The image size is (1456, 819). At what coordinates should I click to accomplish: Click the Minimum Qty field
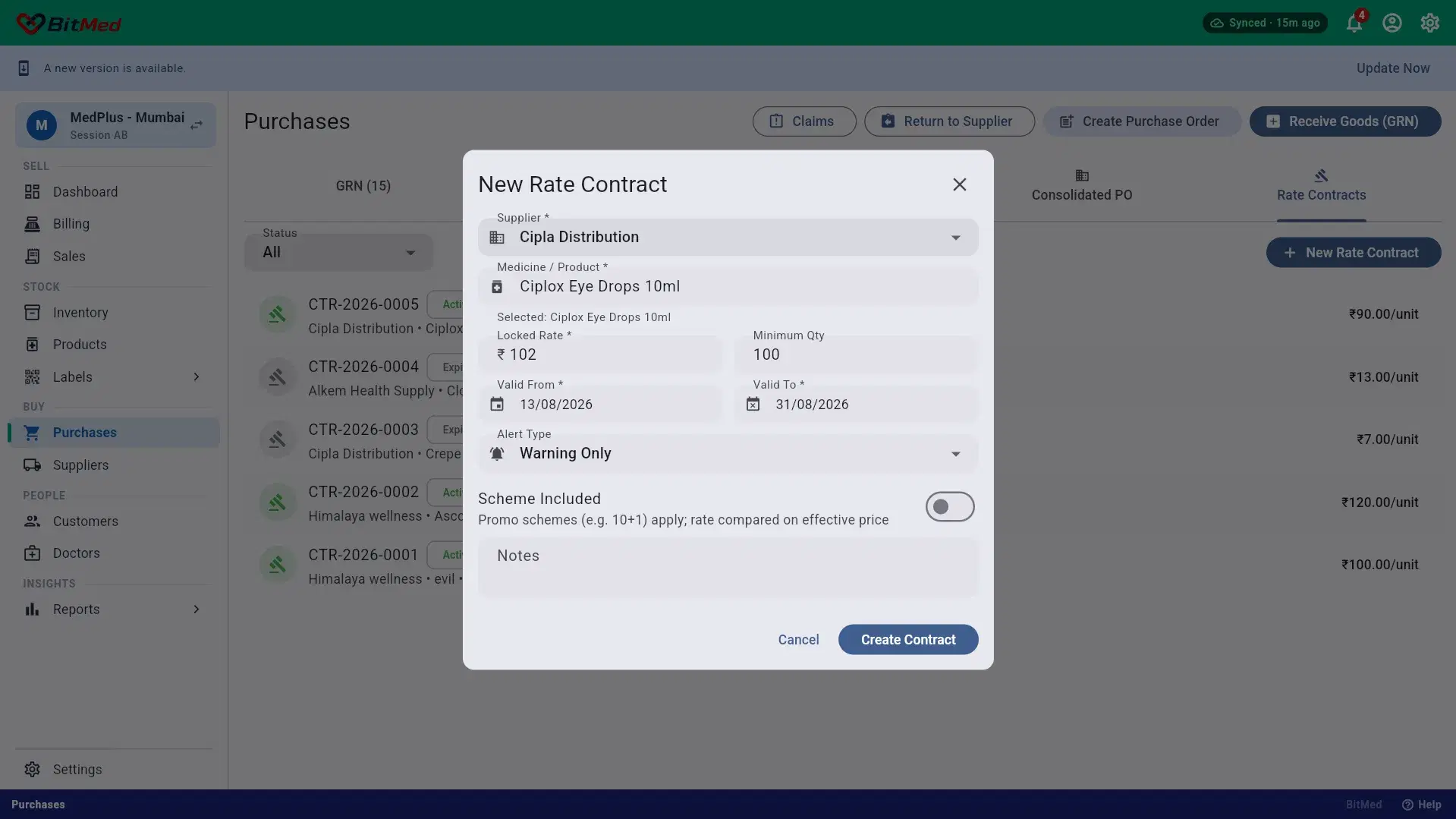click(856, 354)
